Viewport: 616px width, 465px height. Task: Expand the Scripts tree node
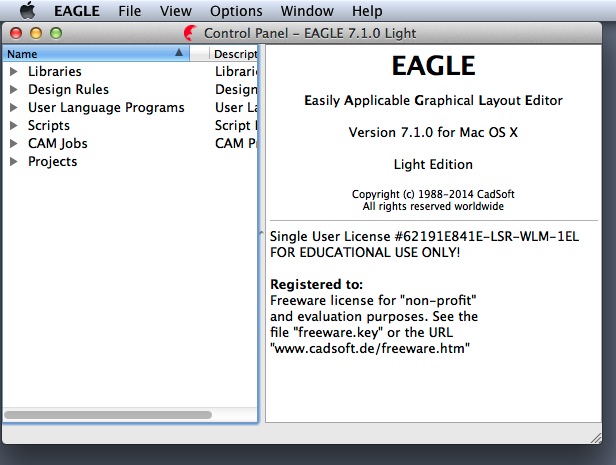point(14,126)
